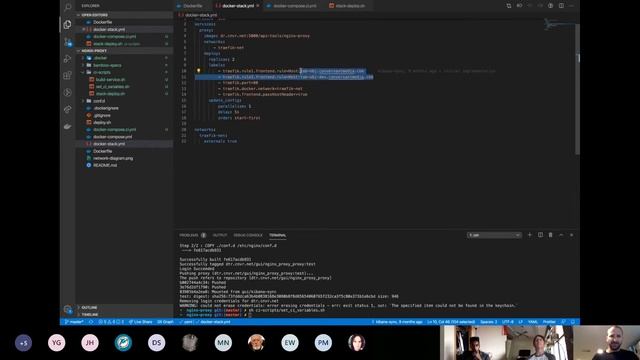Image resolution: width=640 pixels, height=360 pixels.
Task: Maximize the terminal panel with the chevron-up icon
Action: (x=561, y=235)
